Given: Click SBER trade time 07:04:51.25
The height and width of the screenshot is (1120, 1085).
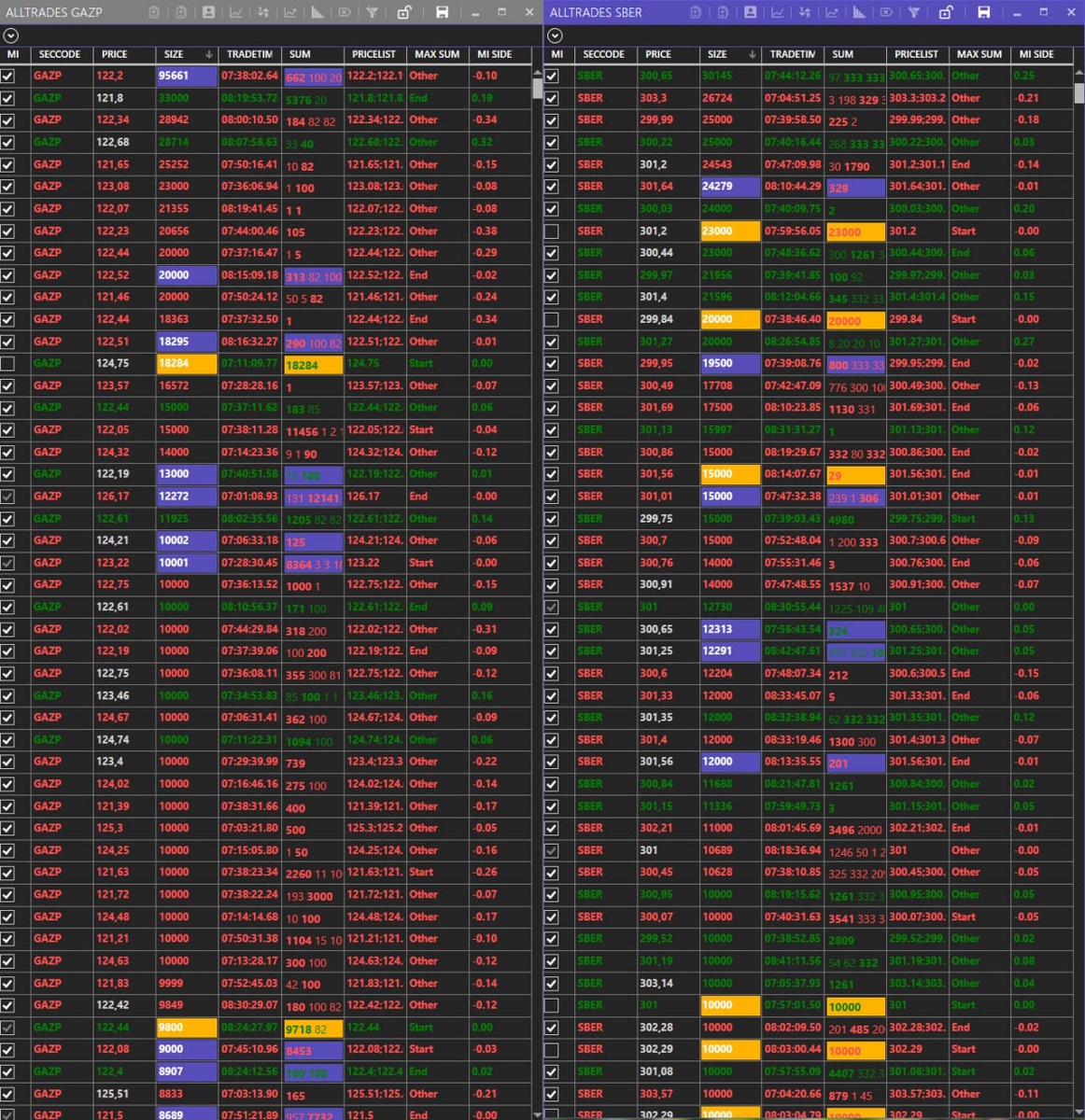Looking at the screenshot, I should [793, 98].
